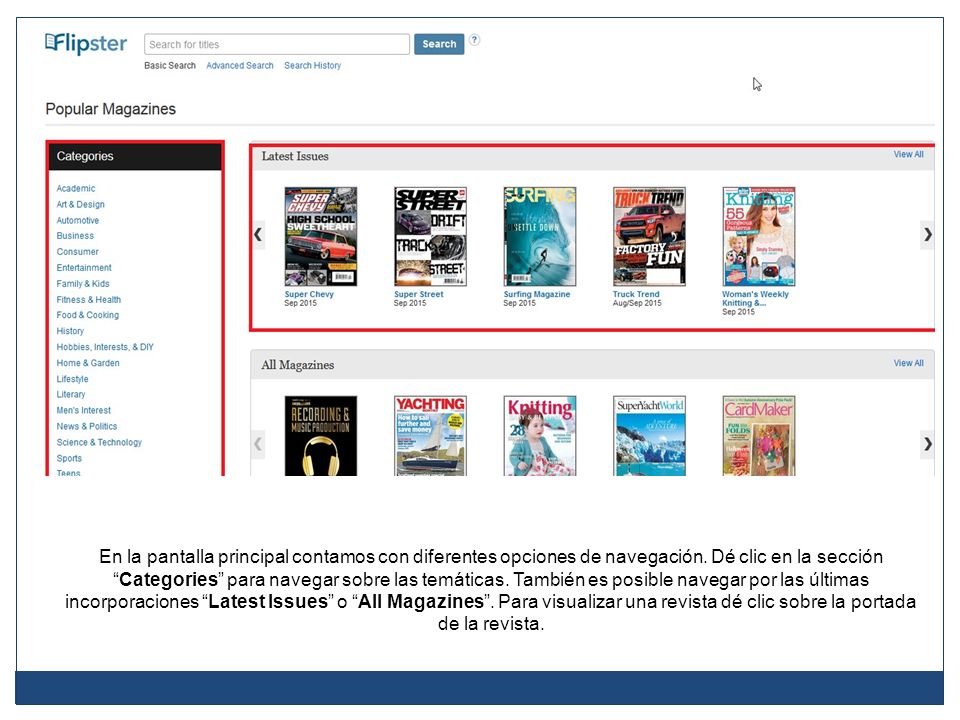The image size is (960, 720).
Task: Click the All Magazines next carousel arrow
Action: [928, 444]
